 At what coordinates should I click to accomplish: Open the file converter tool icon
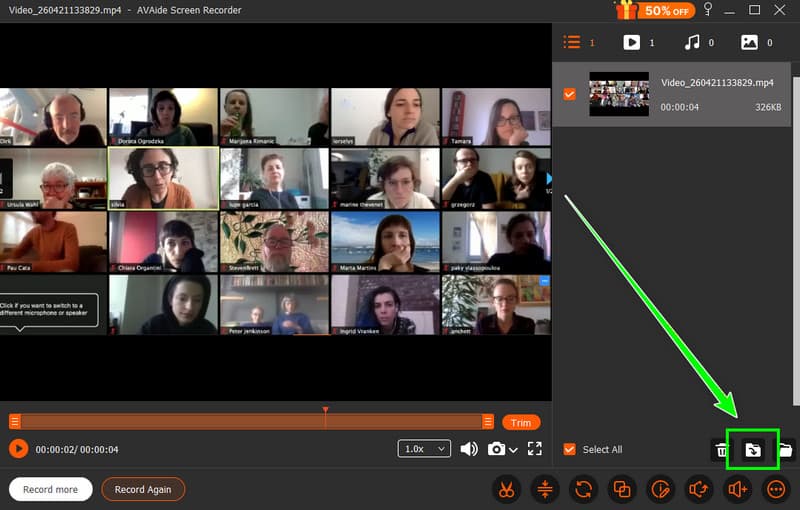point(583,489)
